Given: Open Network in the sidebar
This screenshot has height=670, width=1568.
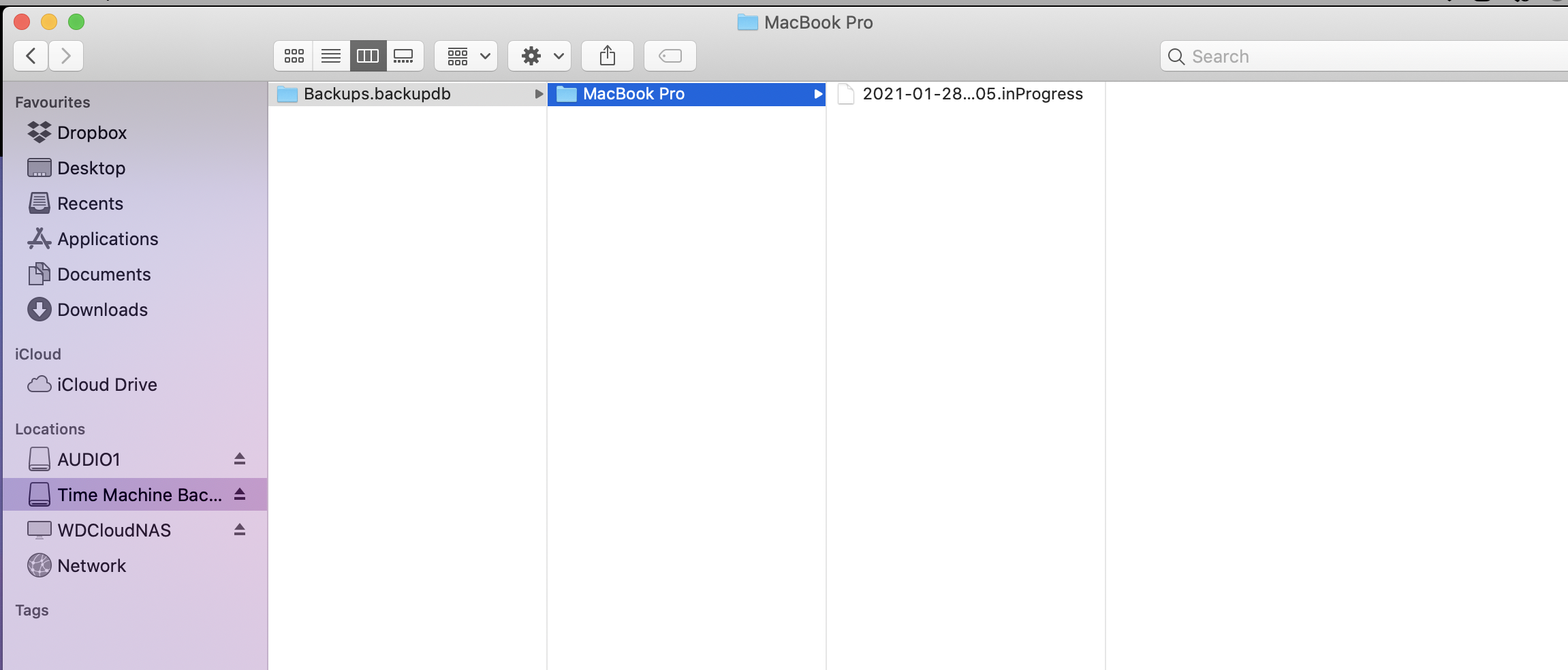Looking at the screenshot, I should tap(135, 566).
